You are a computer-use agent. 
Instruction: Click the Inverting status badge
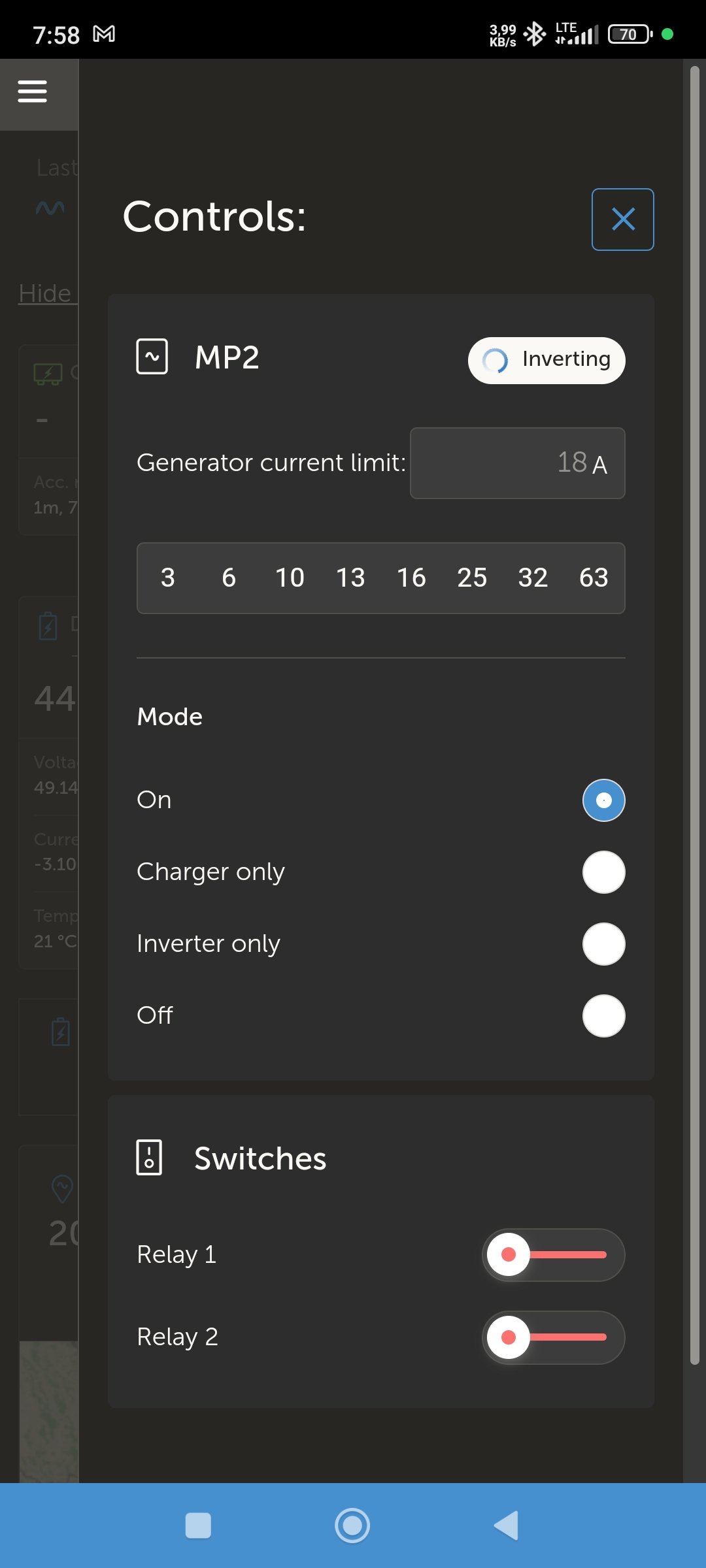coord(546,360)
